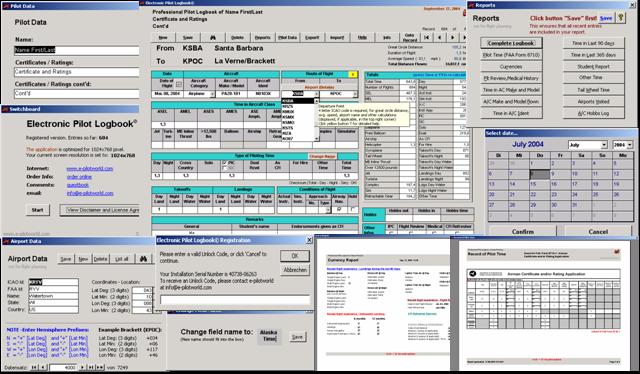
Task: Click the binoculars icon in Airport Data window
Action: [143, 259]
